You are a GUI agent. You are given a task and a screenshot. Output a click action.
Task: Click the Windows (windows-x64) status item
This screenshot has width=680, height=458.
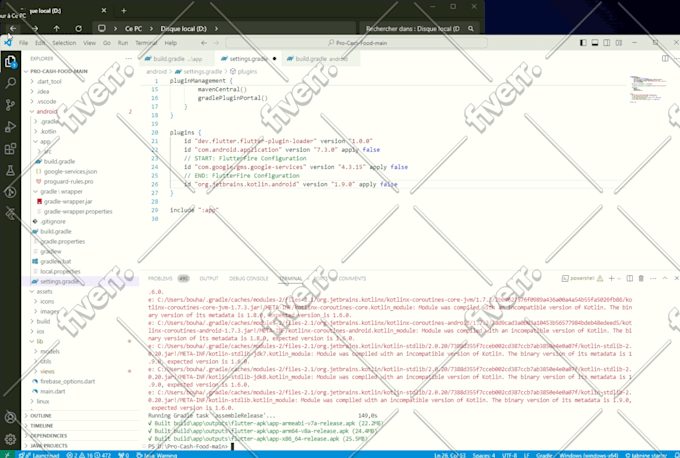tap(588, 455)
